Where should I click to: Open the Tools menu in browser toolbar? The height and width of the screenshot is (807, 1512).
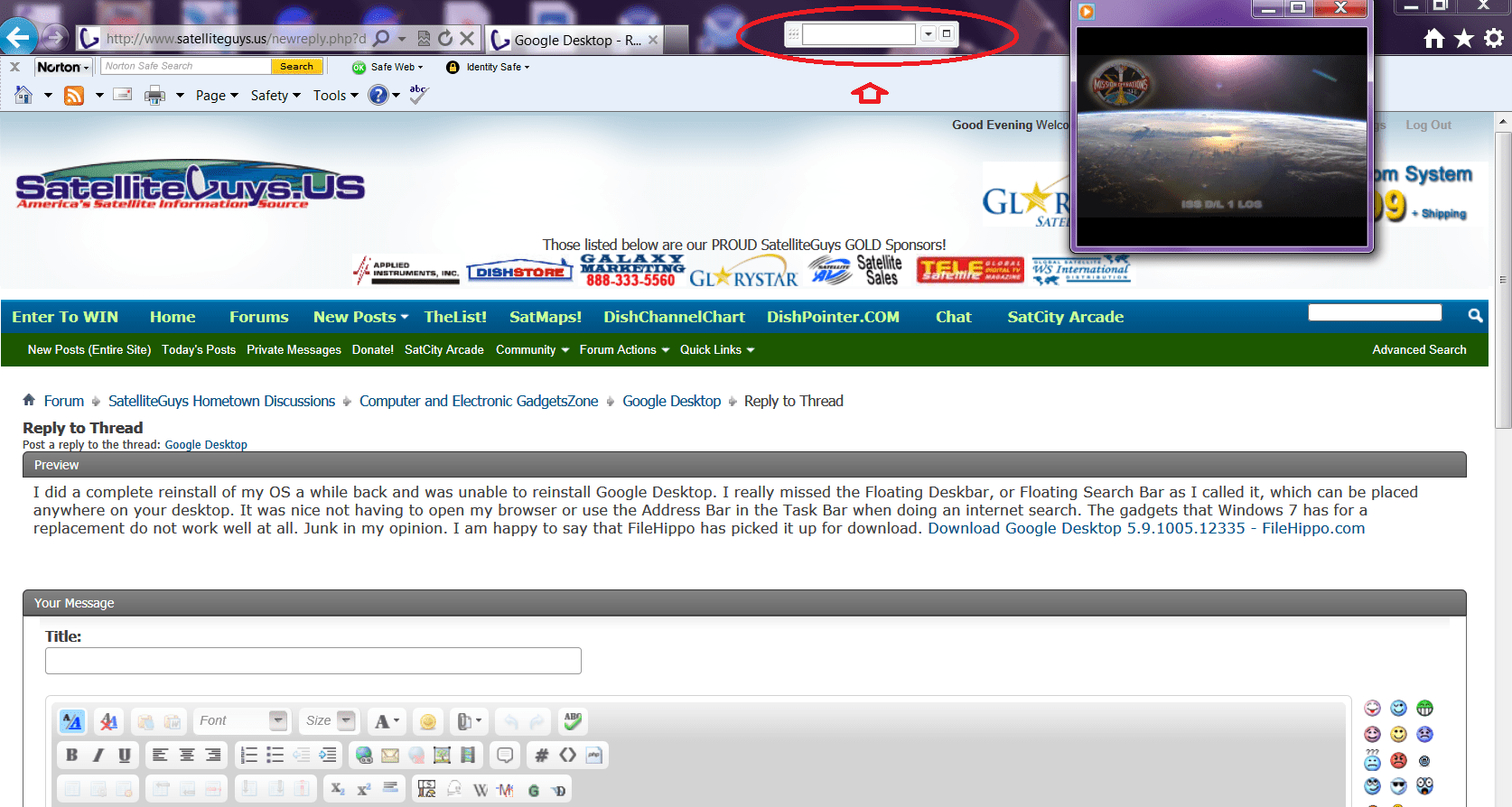[335, 95]
